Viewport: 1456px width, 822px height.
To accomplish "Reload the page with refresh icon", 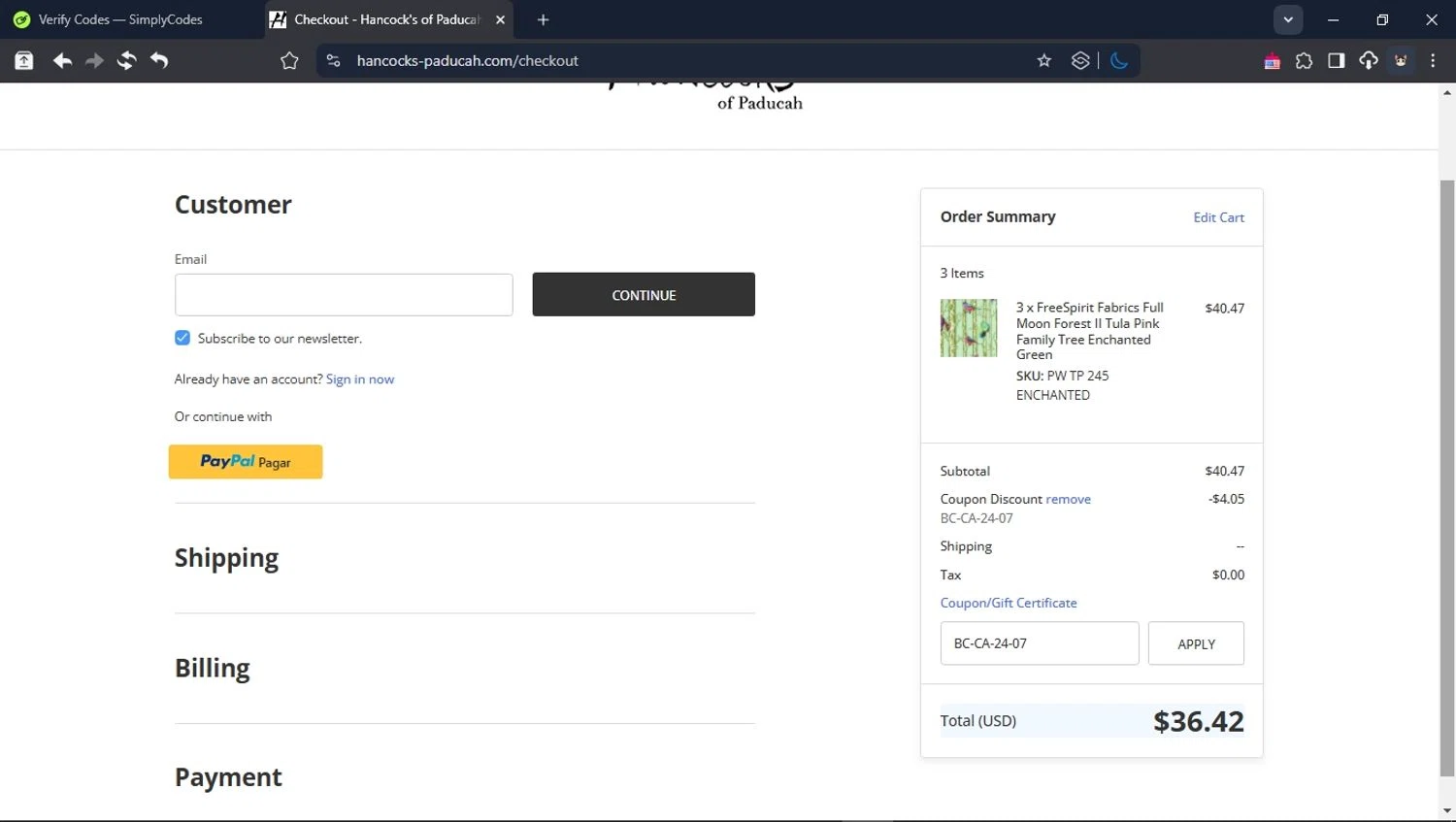I will (126, 61).
